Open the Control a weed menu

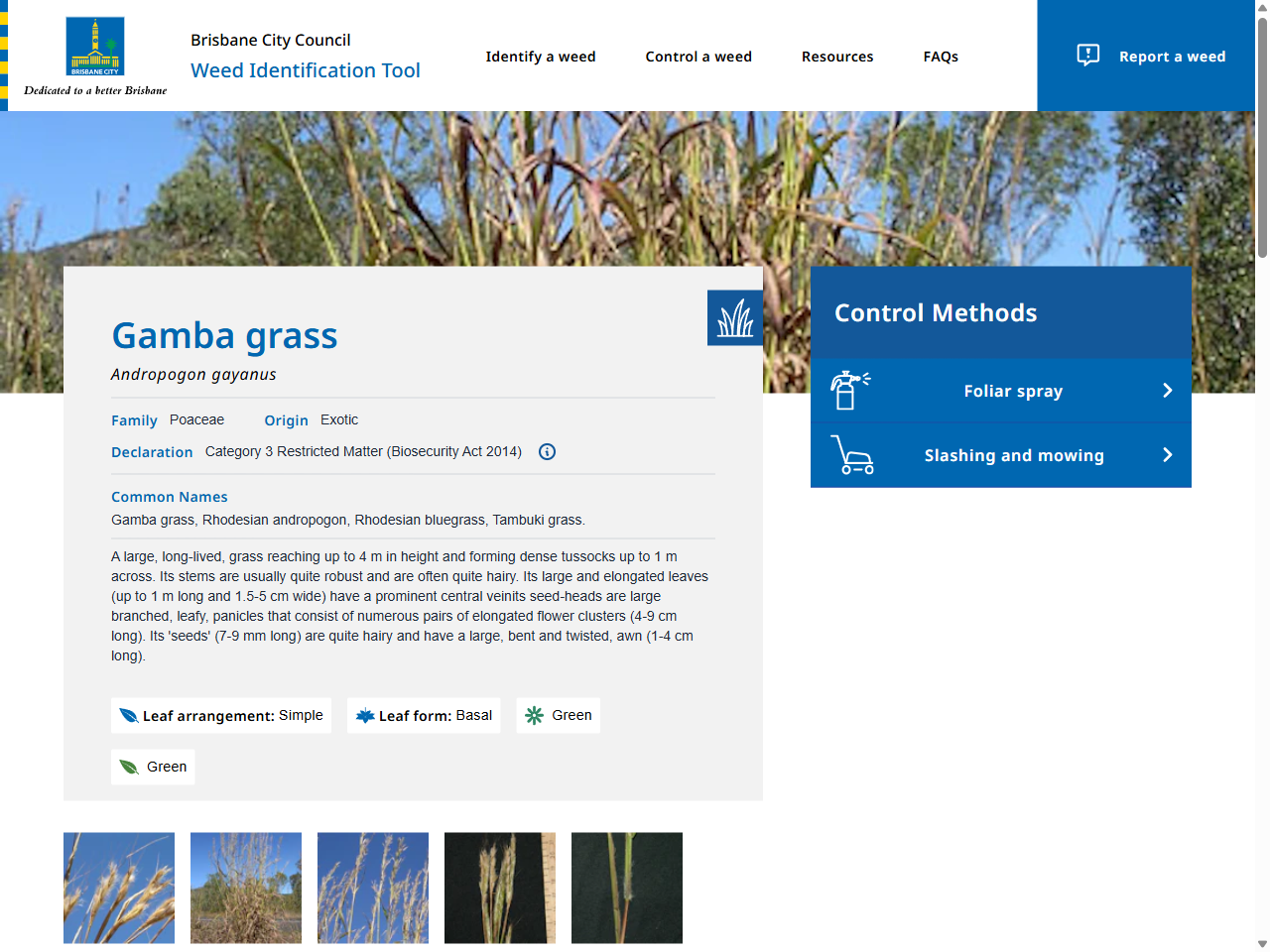tap(698, 57)
